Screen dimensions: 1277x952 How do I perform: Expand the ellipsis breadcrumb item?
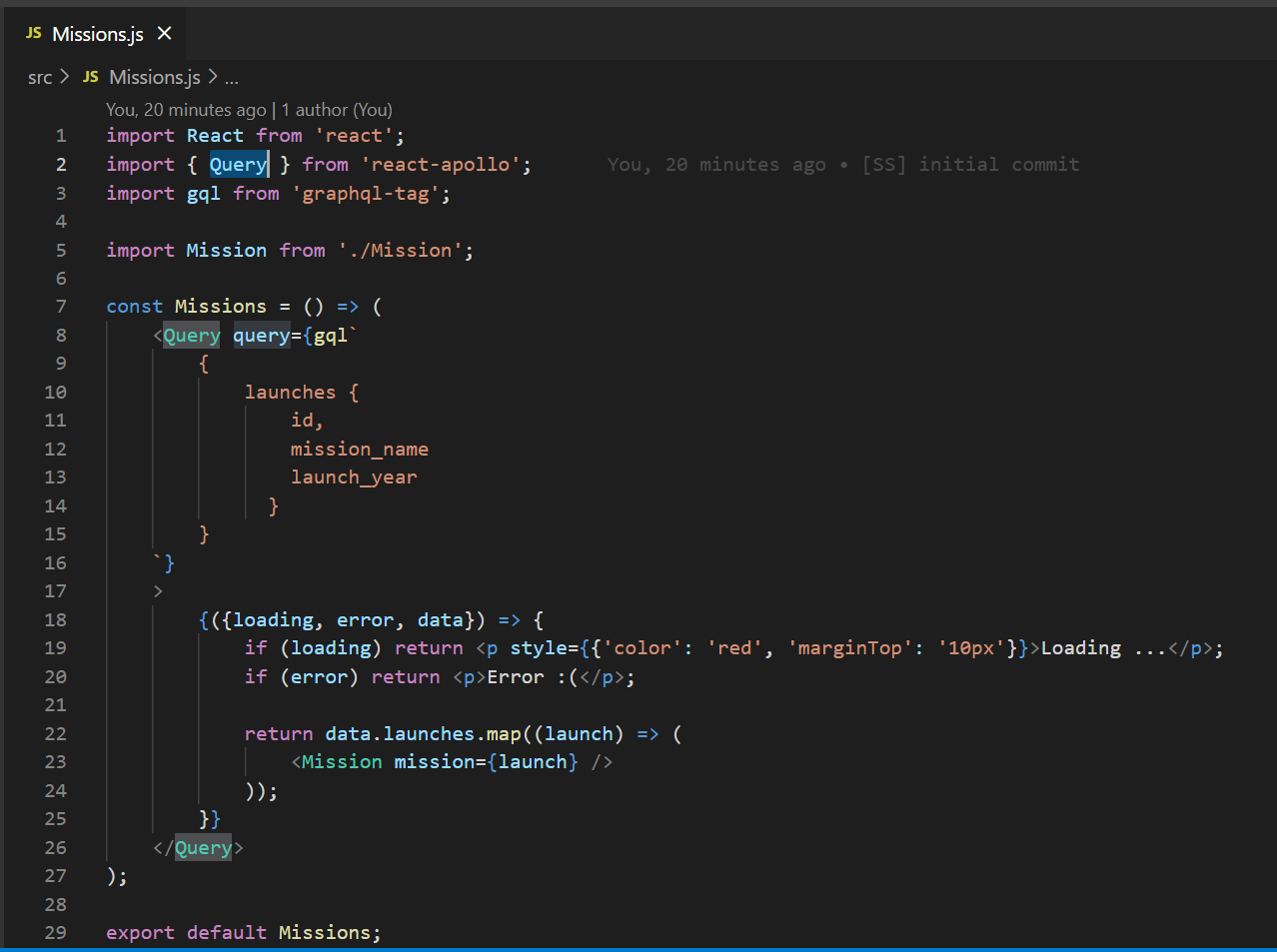230,77
